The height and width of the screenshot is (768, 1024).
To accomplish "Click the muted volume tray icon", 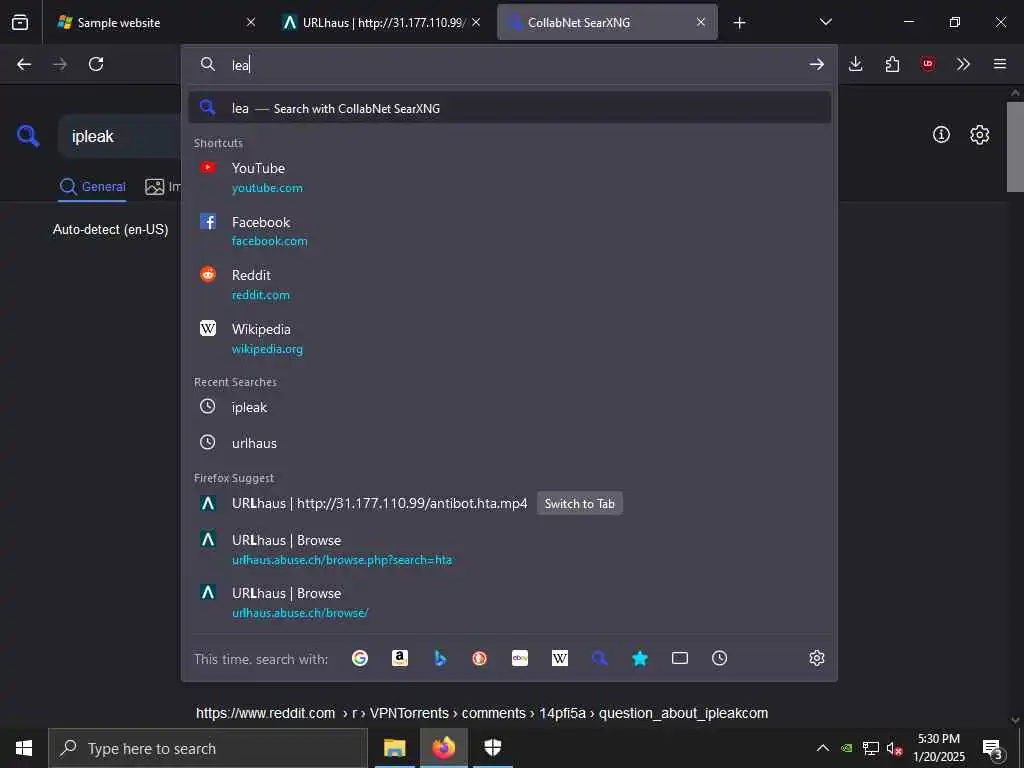I will (894, 748).
